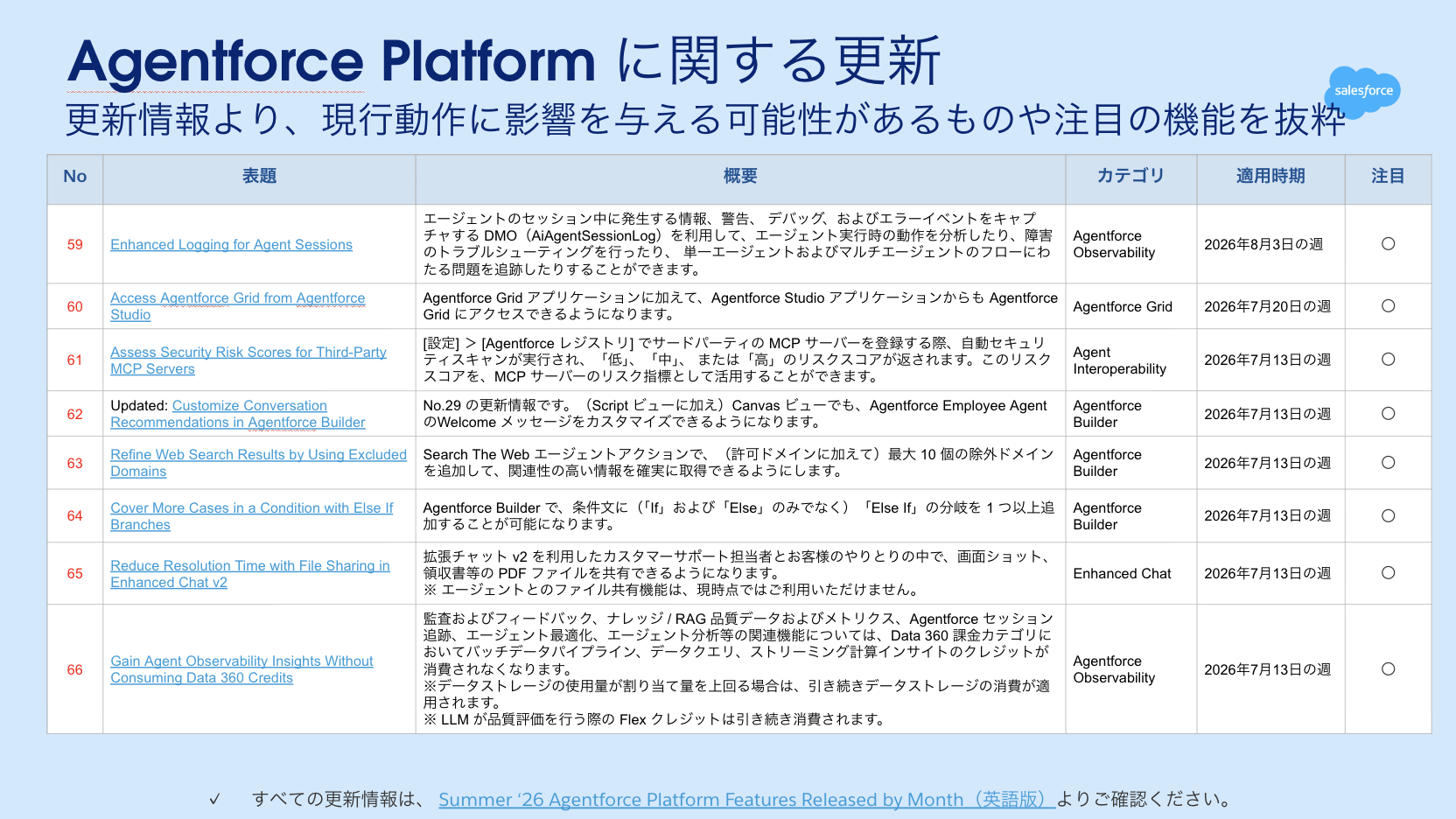
Task: Open Customize Conversation Recommendations in Agentforce Builder link
Action: pos(238,414)
